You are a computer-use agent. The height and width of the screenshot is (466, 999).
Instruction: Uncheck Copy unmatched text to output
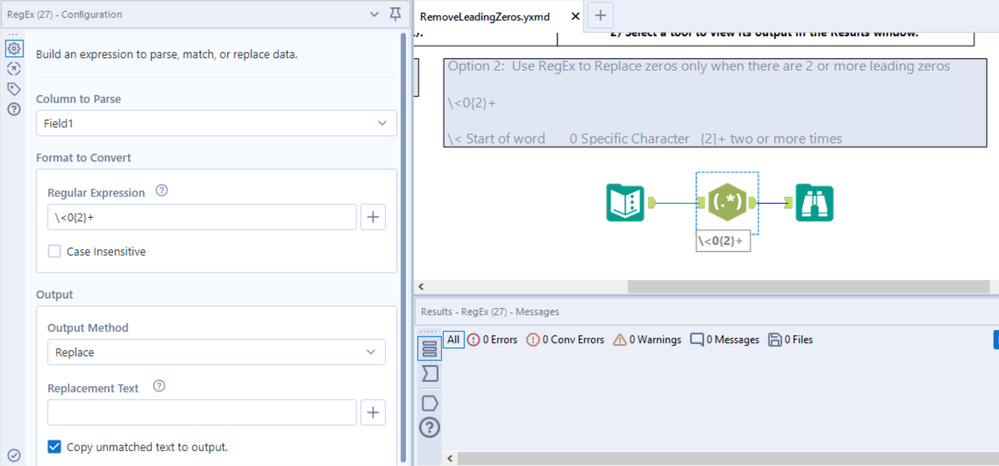[54, 447]
